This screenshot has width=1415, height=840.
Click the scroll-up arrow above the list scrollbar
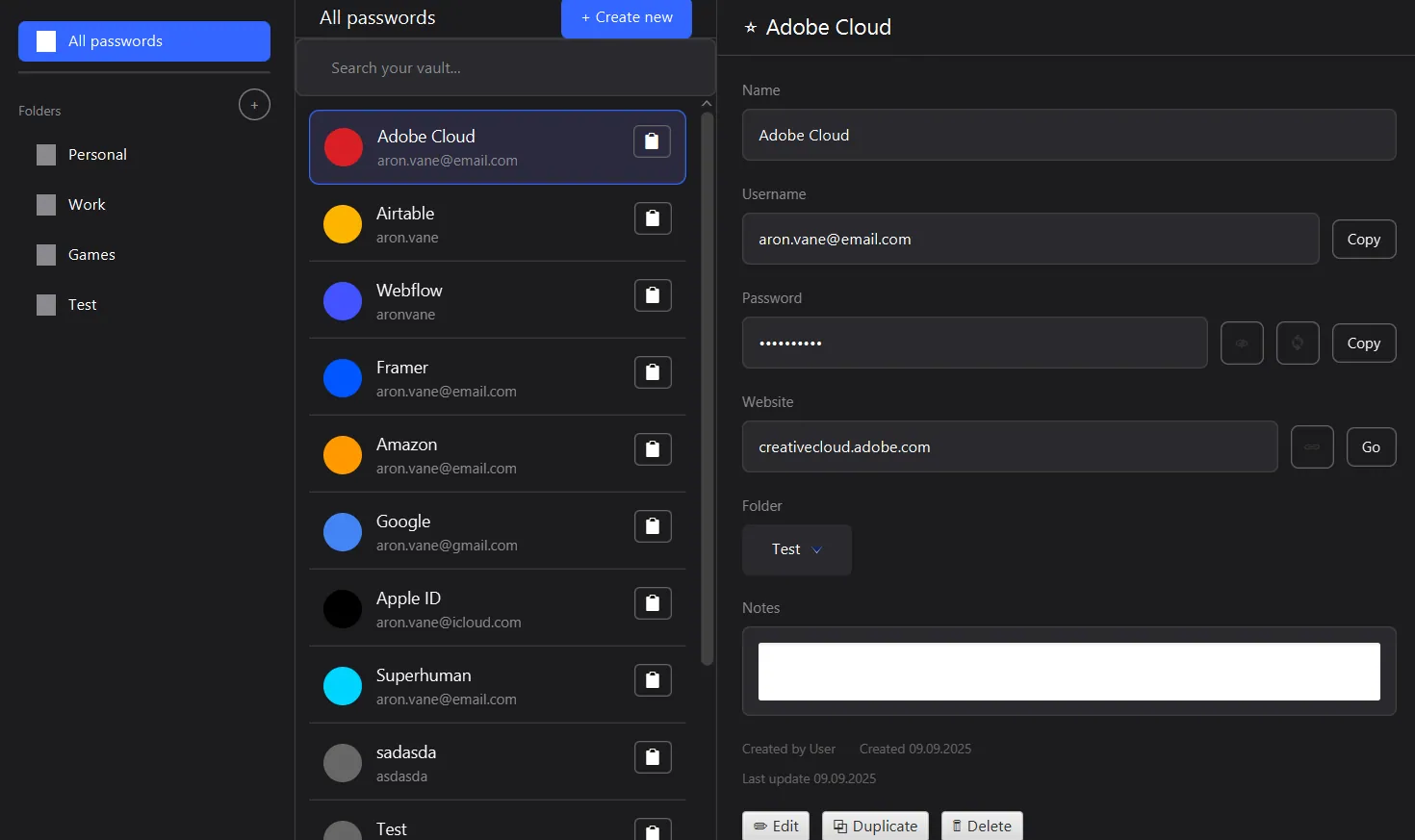point(707,104)
